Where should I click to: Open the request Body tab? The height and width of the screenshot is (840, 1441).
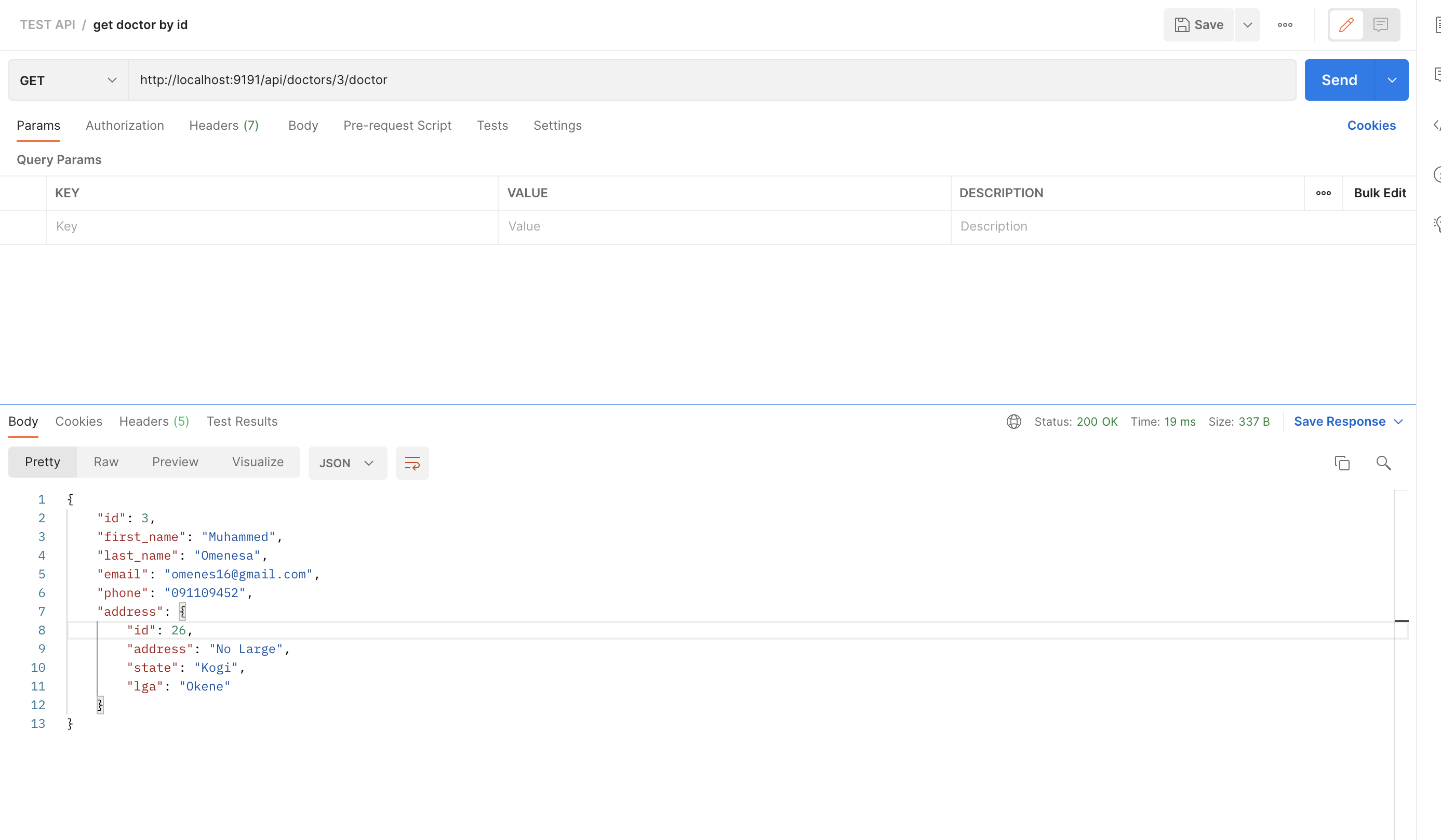click(303, 125)
